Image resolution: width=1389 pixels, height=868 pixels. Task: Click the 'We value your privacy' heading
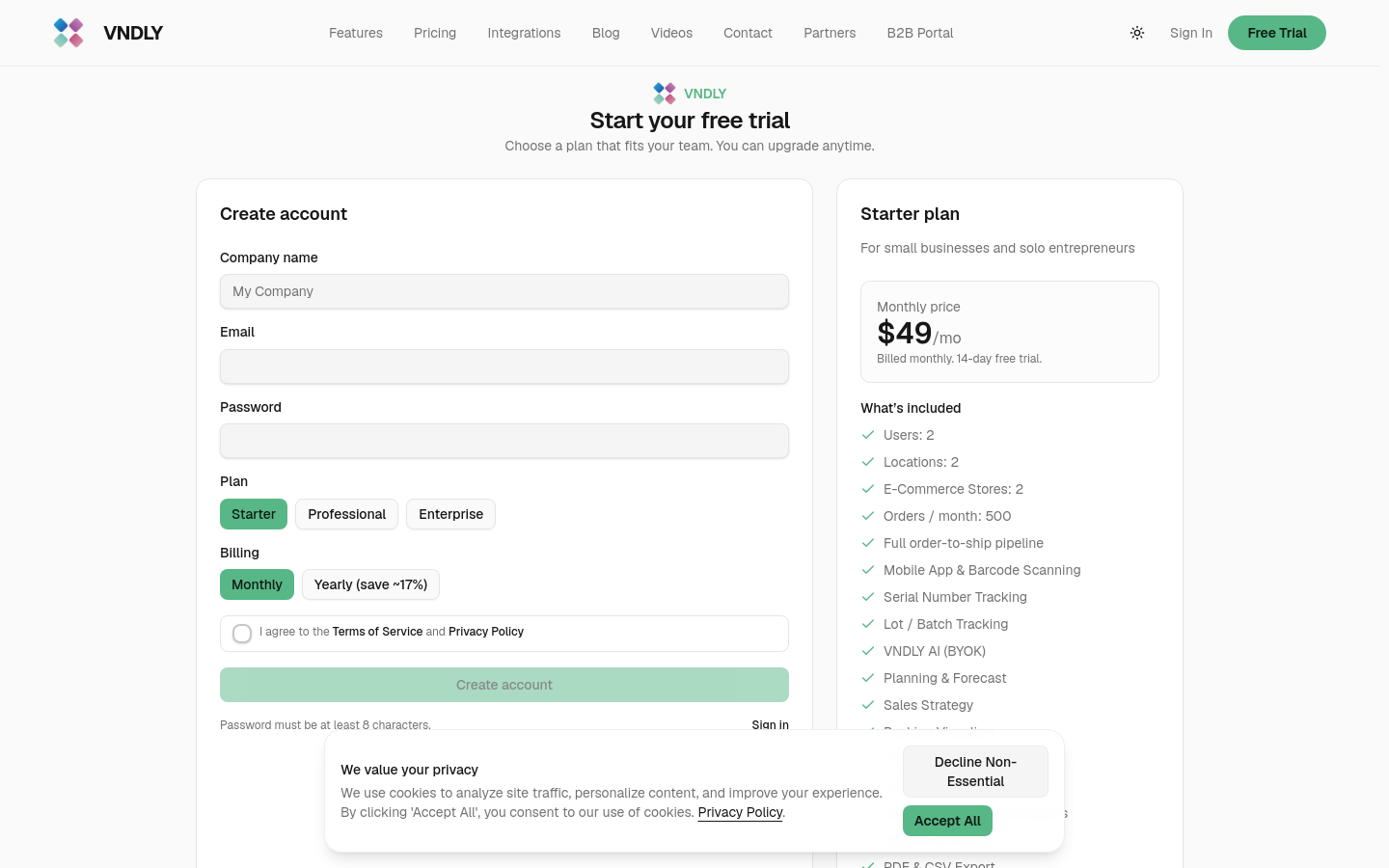click(x=409, y=770)
